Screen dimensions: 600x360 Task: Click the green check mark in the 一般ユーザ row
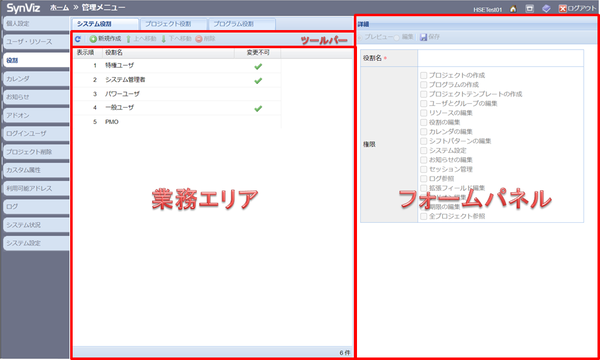coord(258,109)
